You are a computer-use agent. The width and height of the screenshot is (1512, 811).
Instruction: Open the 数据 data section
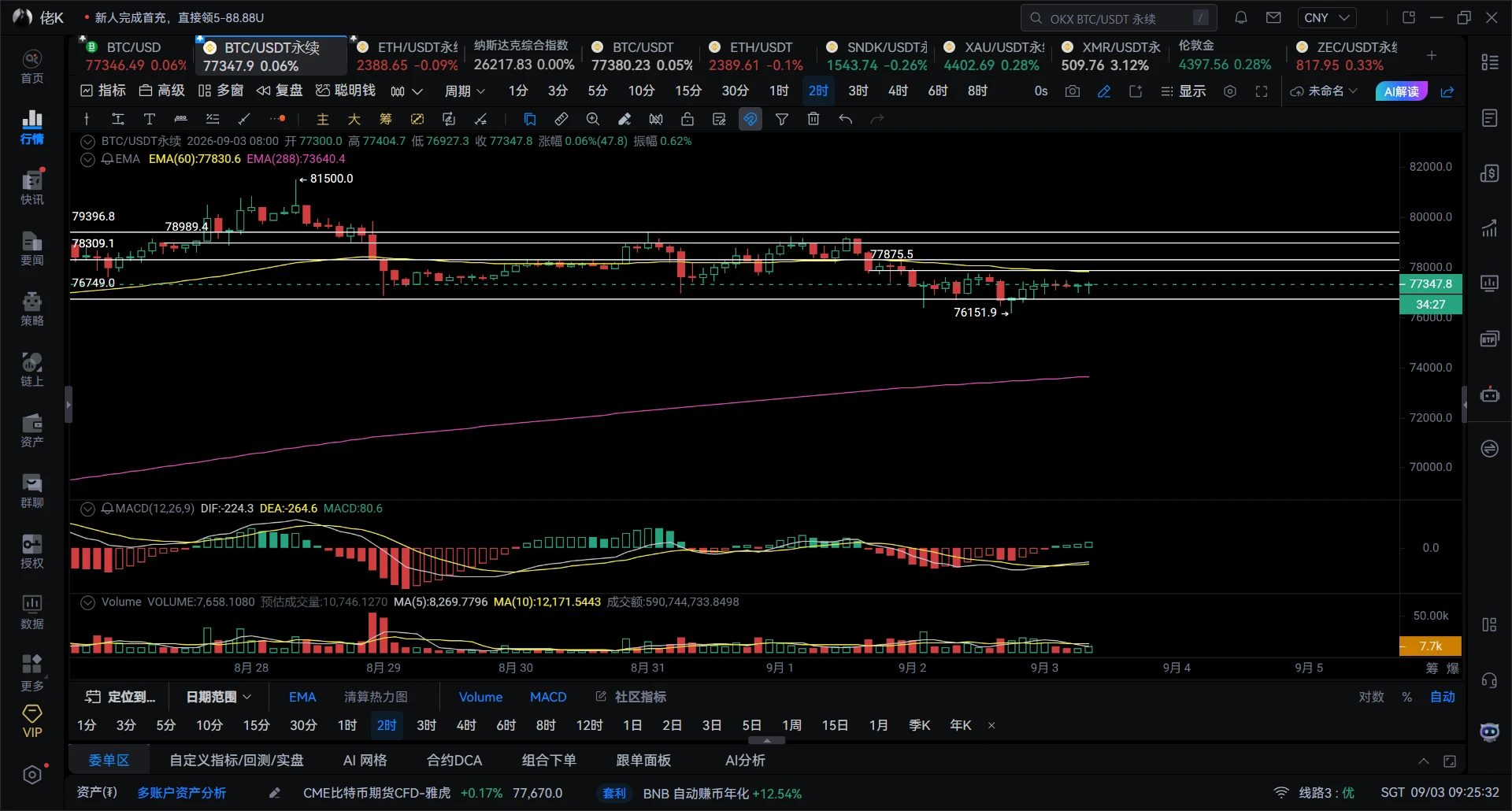(32, 612)
